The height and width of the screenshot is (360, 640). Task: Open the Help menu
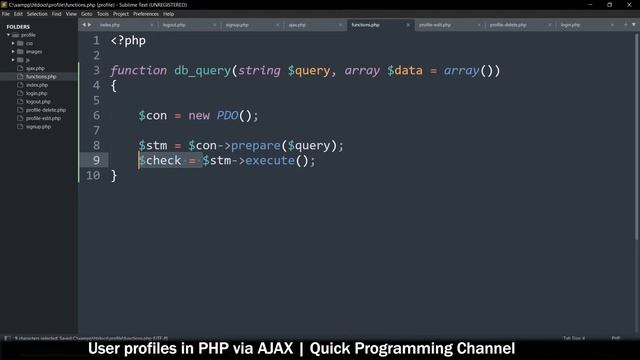click(169, 14)
